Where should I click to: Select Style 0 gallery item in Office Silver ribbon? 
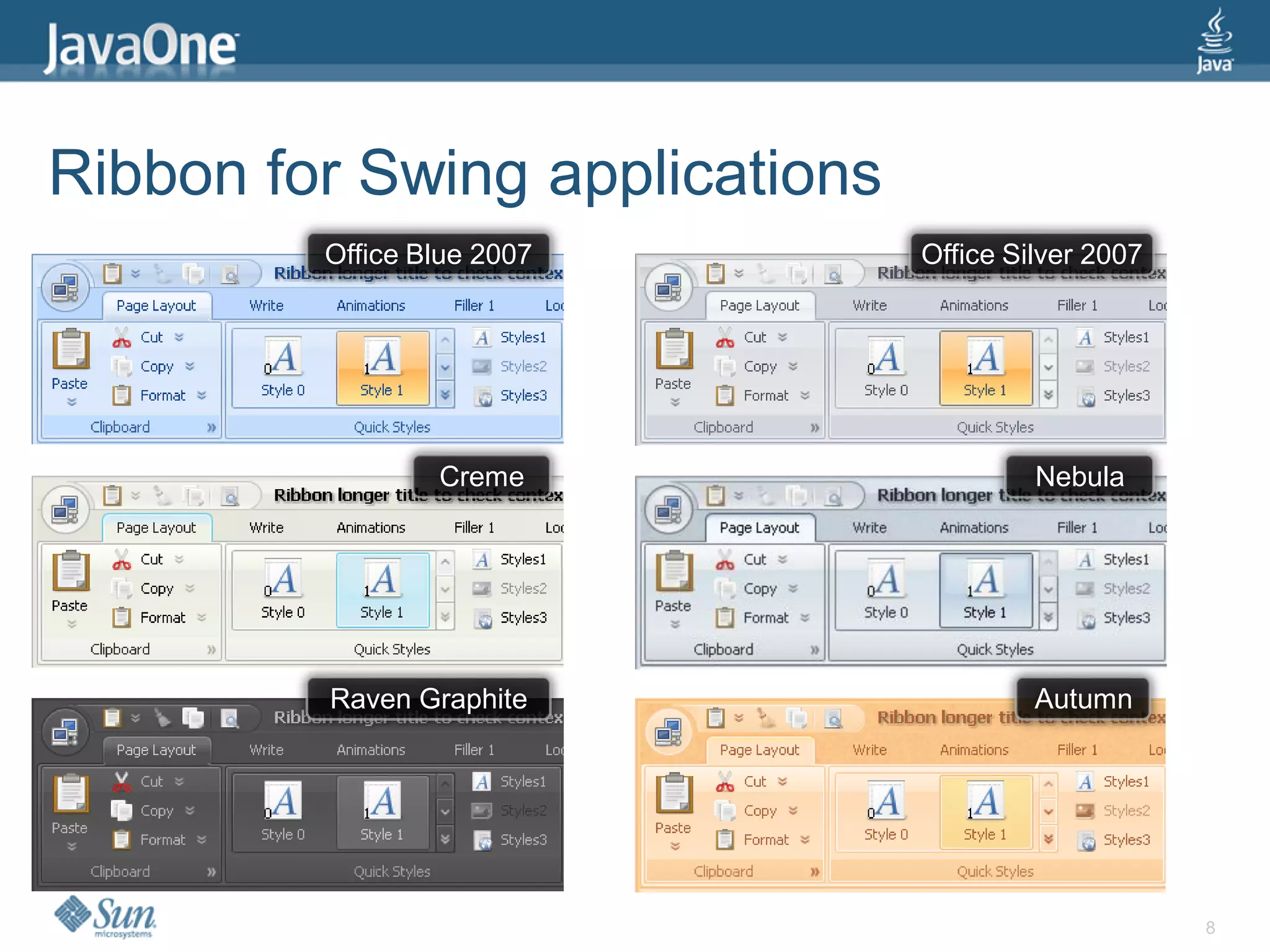[886, 368]
